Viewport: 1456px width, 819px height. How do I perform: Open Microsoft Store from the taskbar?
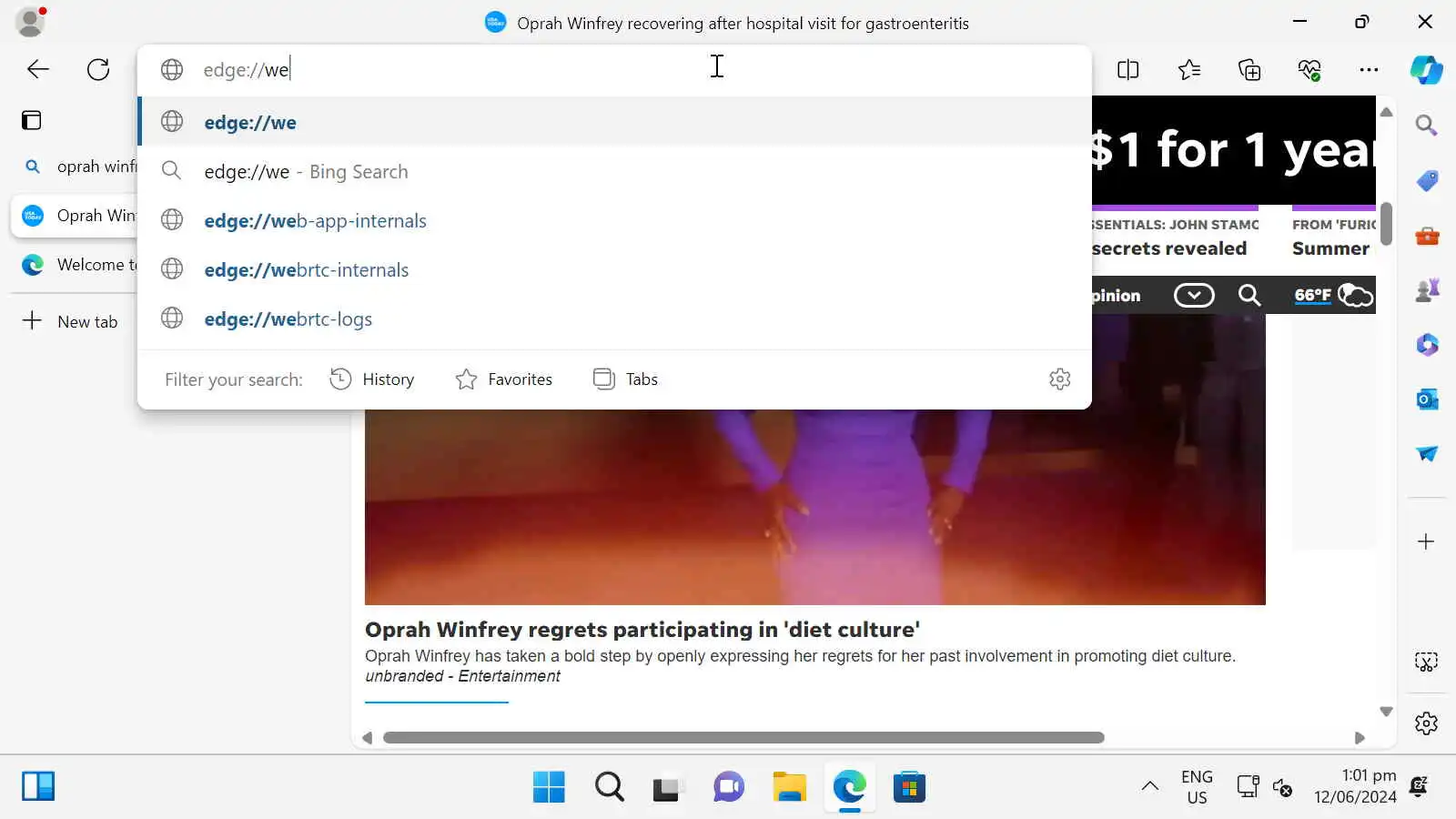[x=909, y=787]
